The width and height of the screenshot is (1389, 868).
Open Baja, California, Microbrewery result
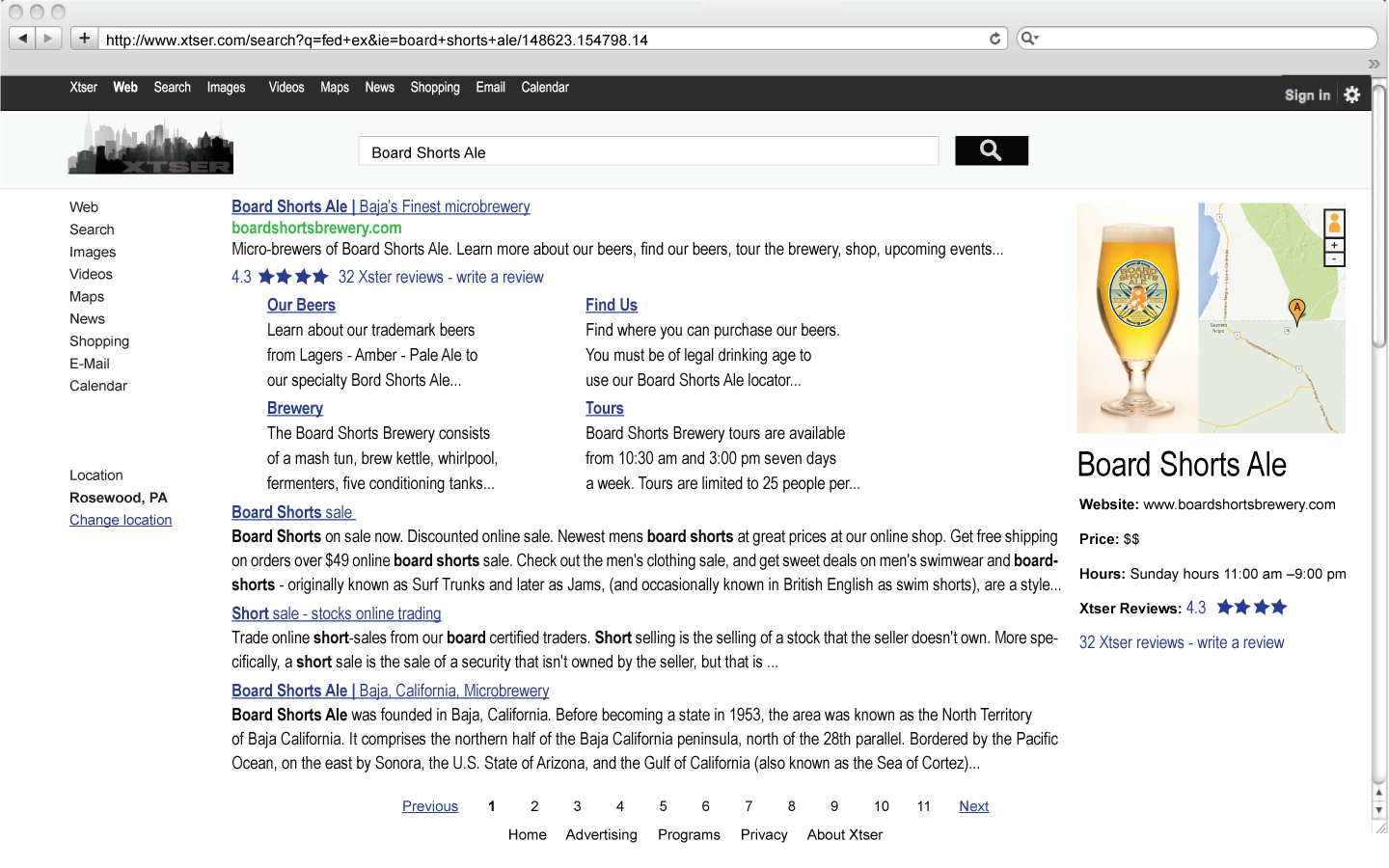click(391, 691)
